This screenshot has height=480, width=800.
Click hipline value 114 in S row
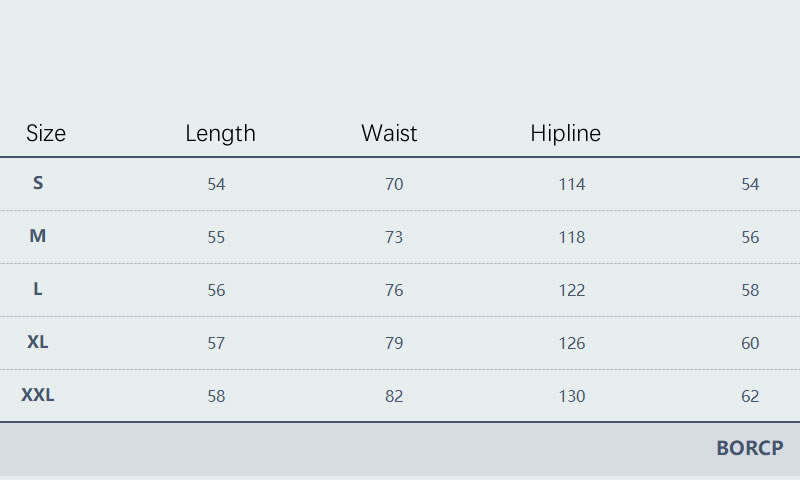point(571,184)
